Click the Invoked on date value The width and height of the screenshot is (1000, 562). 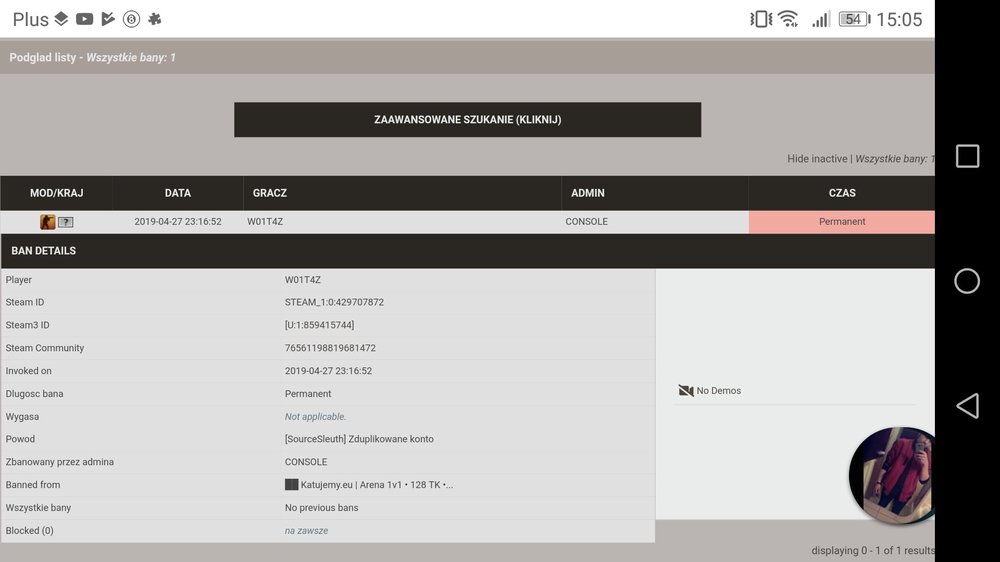coord(328,371)
